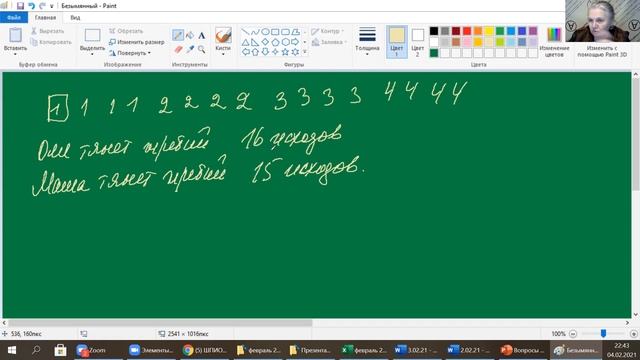Choose the Right triangle shape
Image resolution: width=640 pixels, height=360 pixels.
click(255, 42)
